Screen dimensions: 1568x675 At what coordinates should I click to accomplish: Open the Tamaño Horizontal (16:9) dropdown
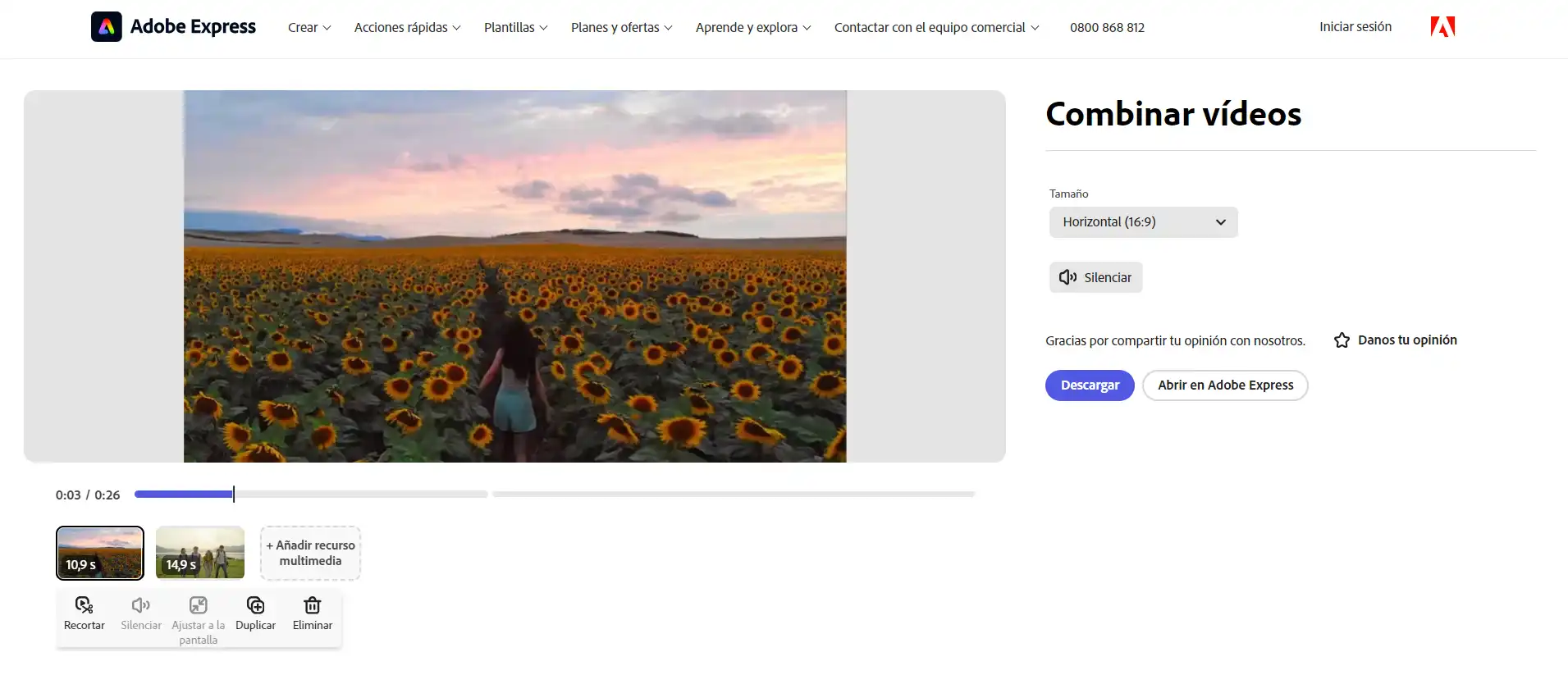tap(1144, 222)
